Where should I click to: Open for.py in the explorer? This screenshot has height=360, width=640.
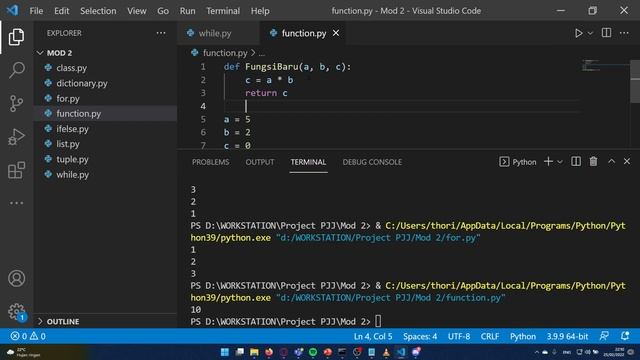click(x=105, y=98)
